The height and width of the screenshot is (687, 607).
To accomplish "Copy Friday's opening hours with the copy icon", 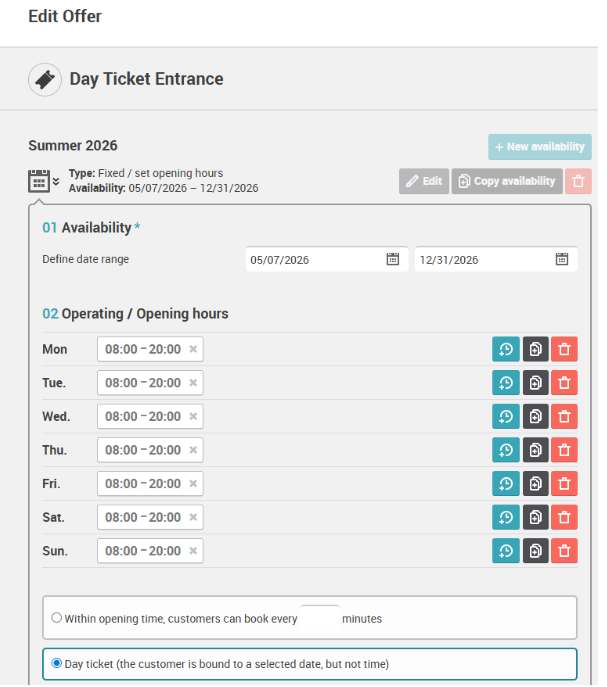I will pyautogui.click(x=535, y=484).
